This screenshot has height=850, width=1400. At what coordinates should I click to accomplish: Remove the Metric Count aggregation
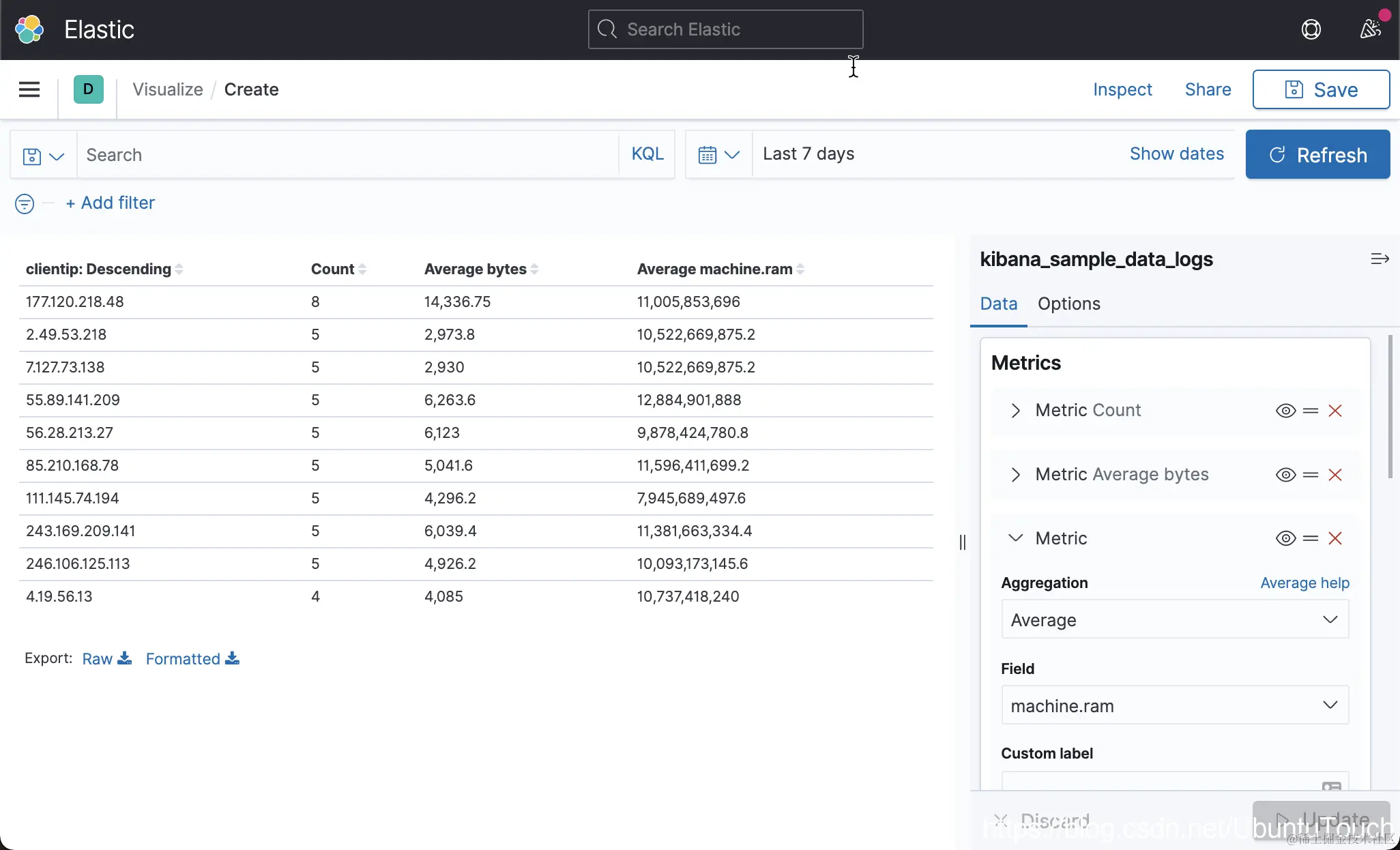click(1335, 411)
